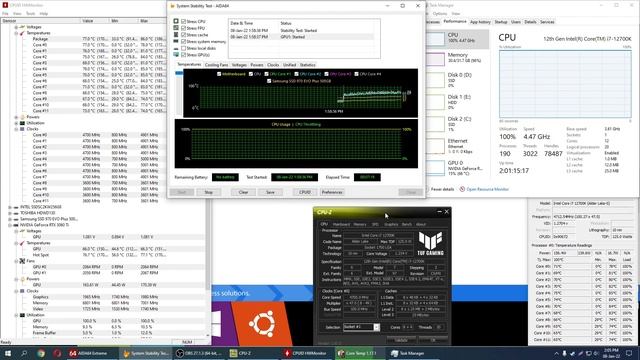Switch to the Powers tab in AIDA64
This screenshot has width=640, height=360.
(x=257, y=65)
